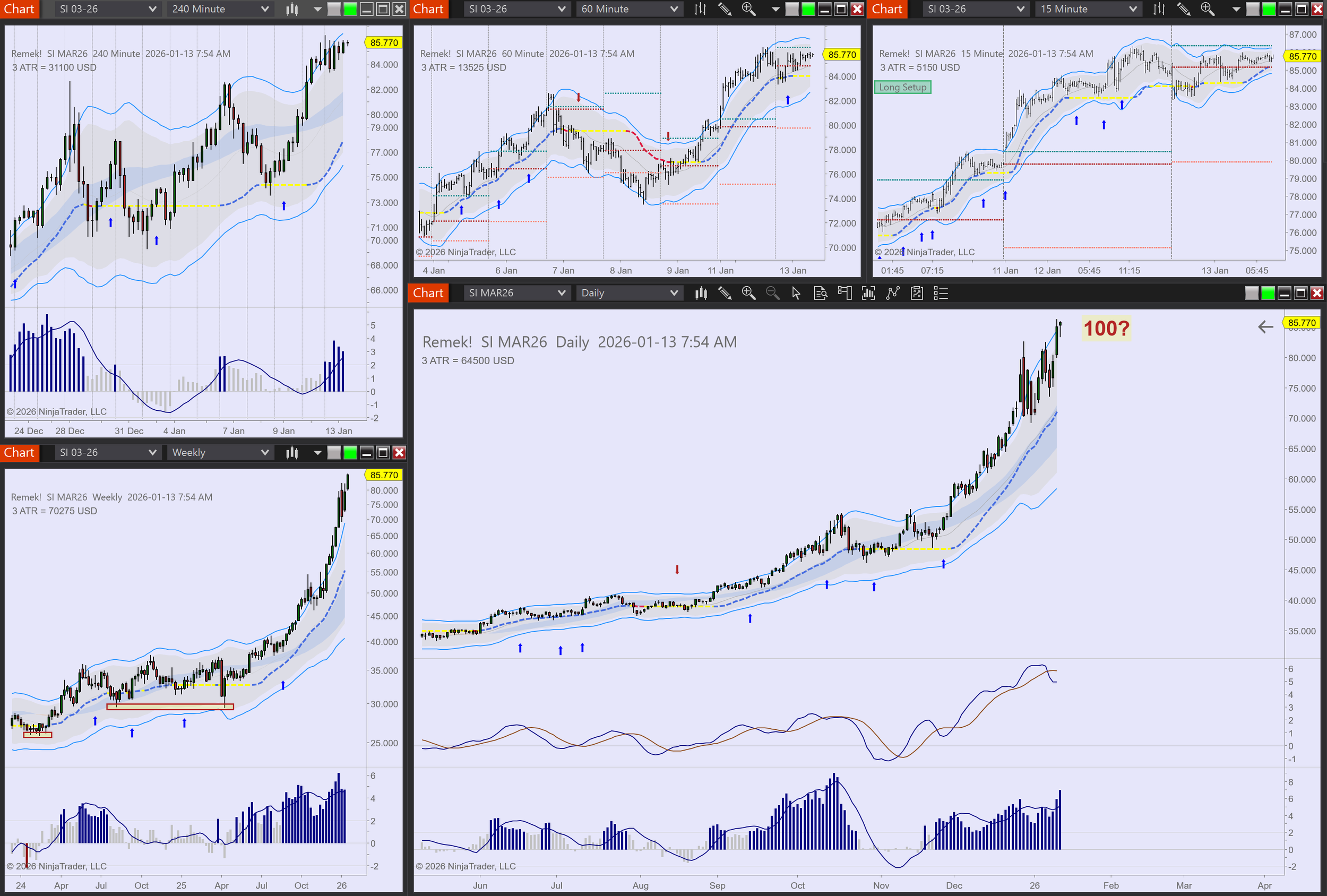Open Data Box icon in Daily chart
The image size is (1327, 896).
[x=820, y=293]
